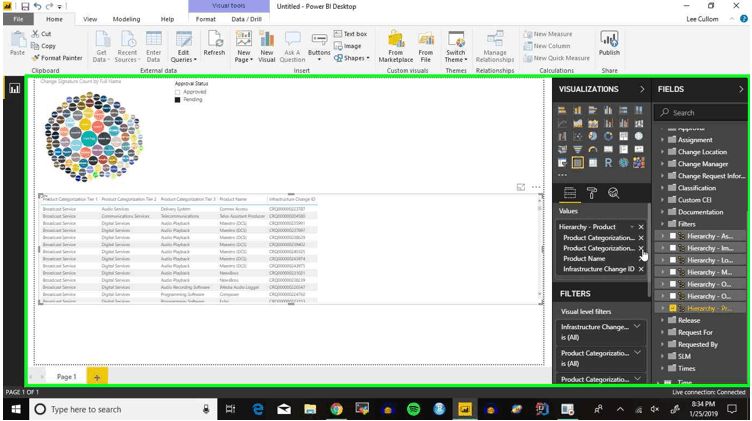Insert an Image
Screen dimensions: 752x421
coord(348,46)
